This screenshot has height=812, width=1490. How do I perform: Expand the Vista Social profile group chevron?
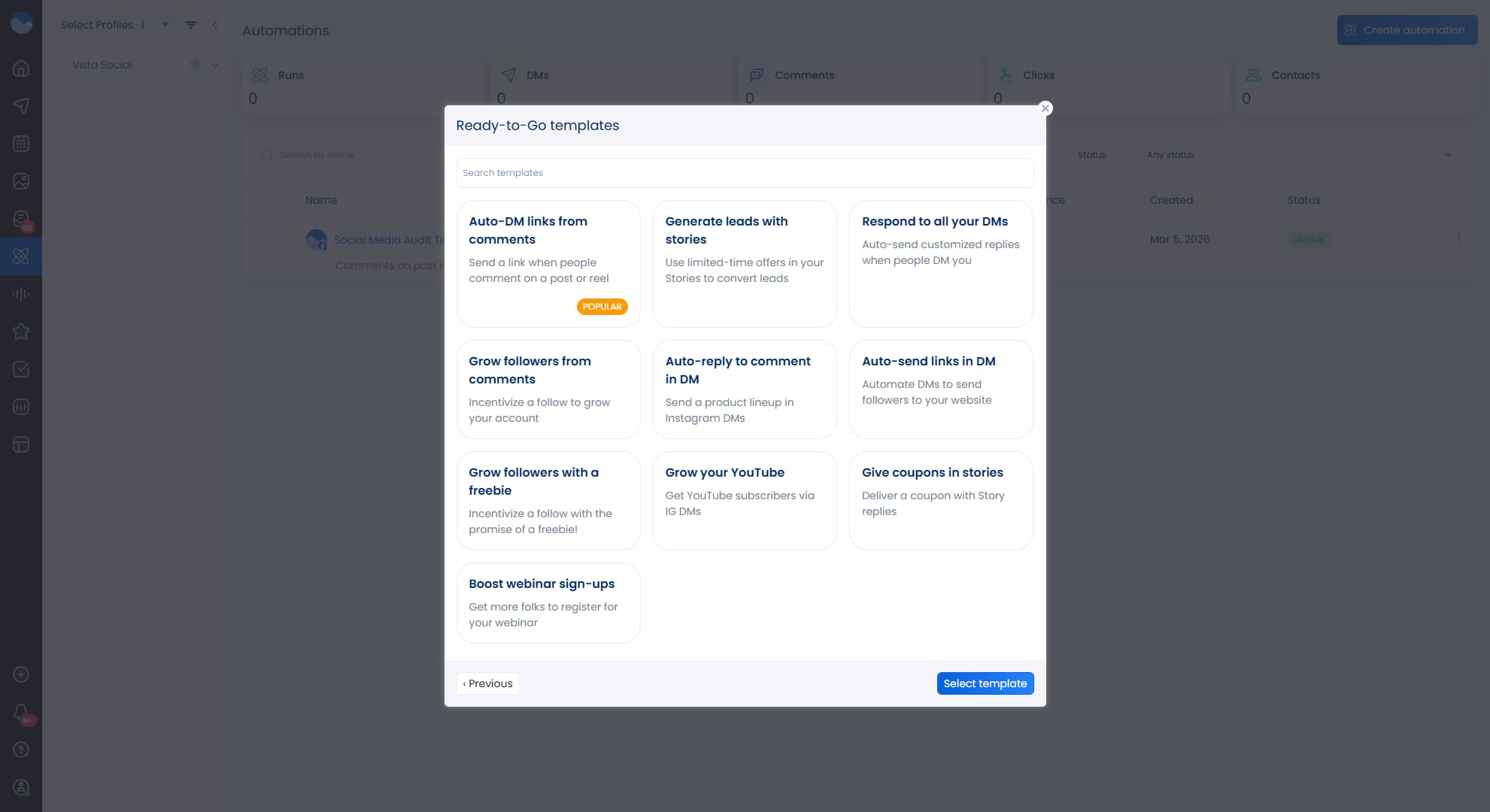click(215, 65)
